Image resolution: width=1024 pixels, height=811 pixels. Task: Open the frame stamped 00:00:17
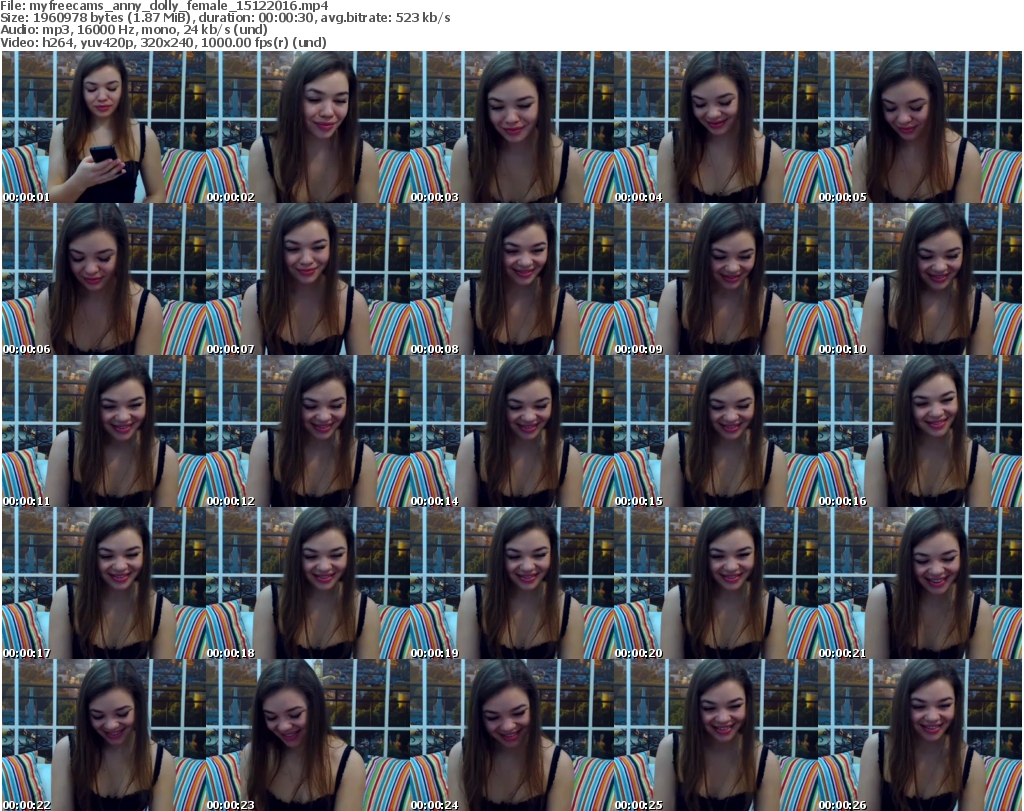pyautogui.click(x=103, y=584)
